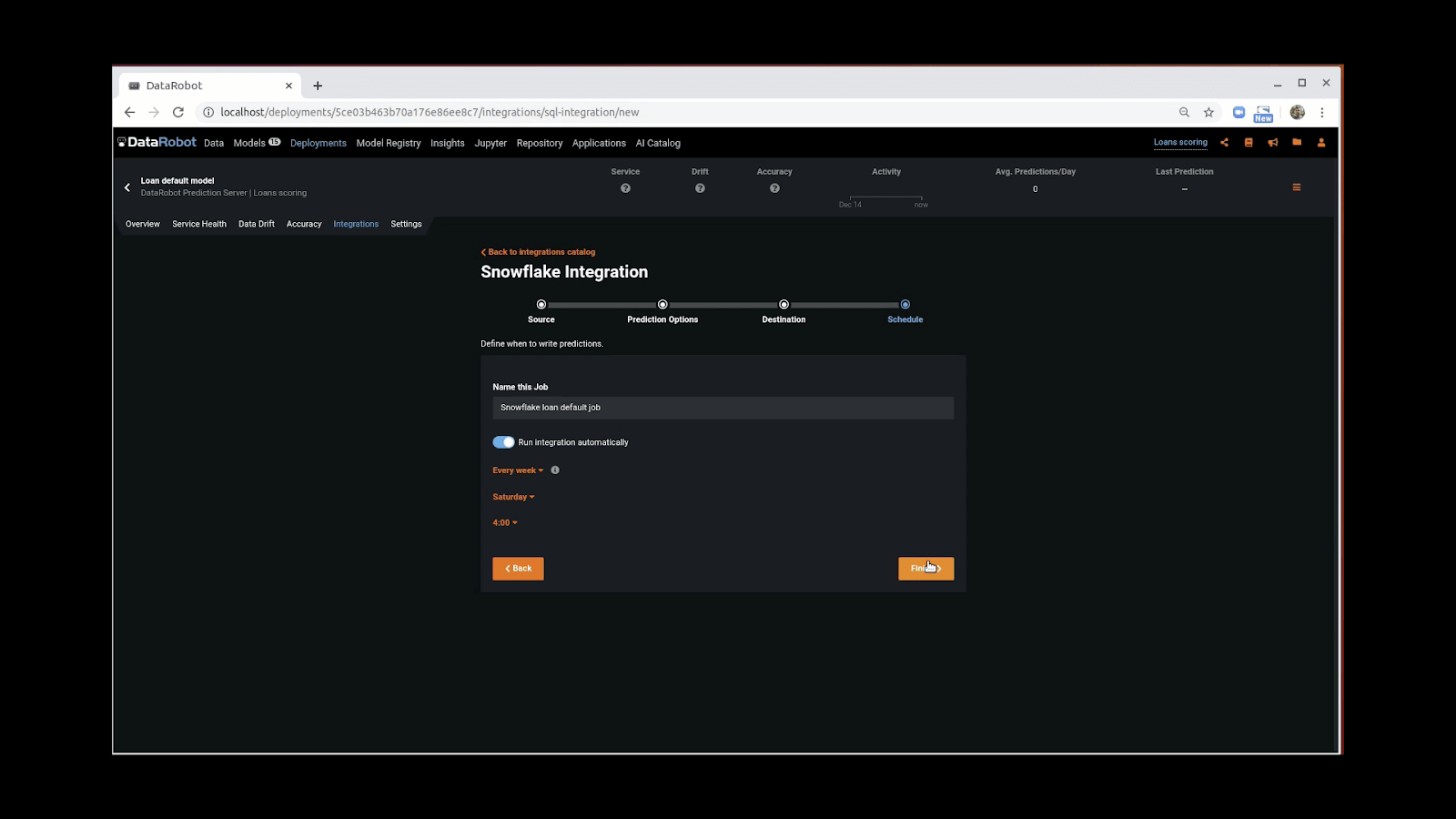Click the Finish button

(x=926, y=569)
